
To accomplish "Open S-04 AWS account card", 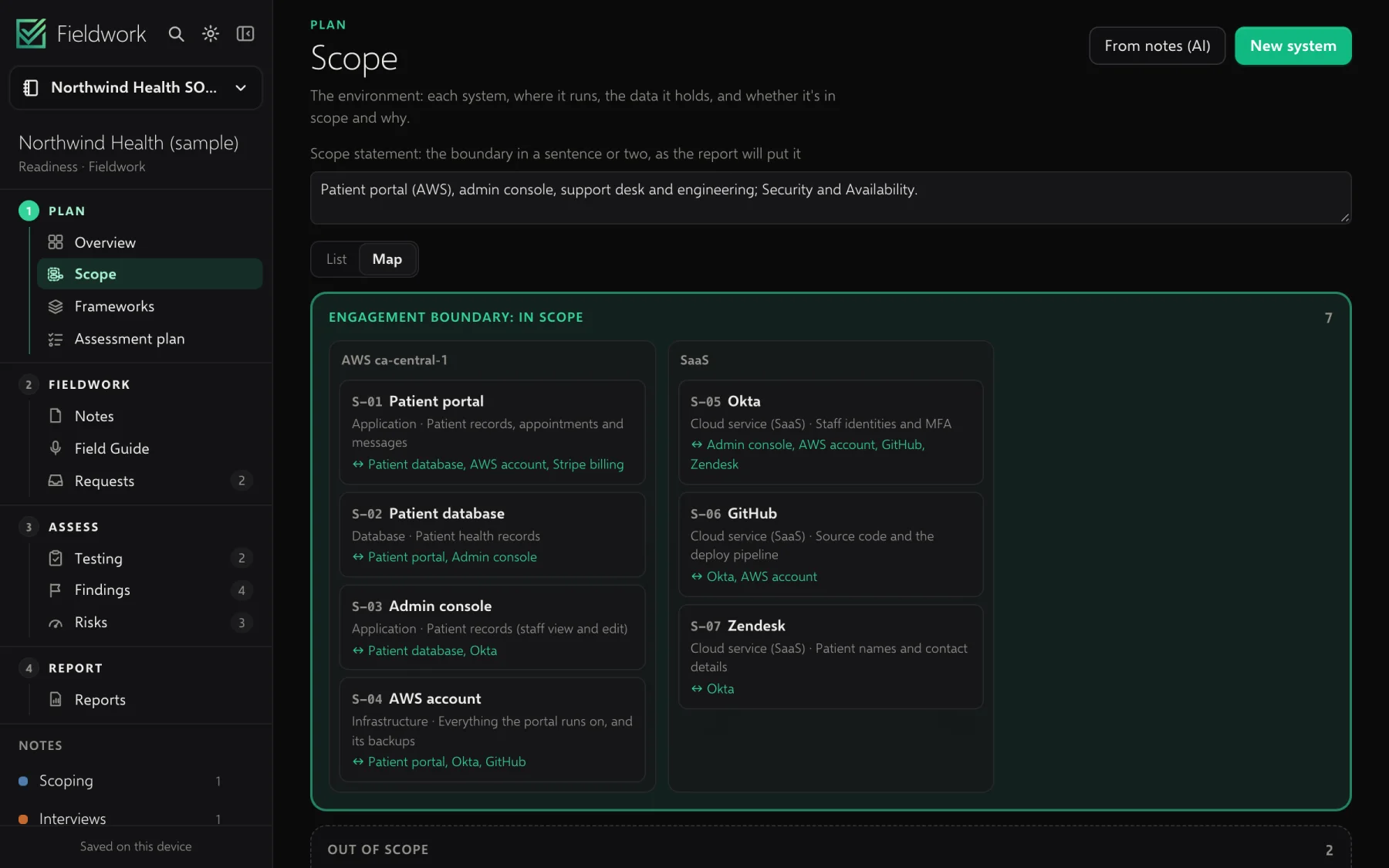I will tap(492, 729).
